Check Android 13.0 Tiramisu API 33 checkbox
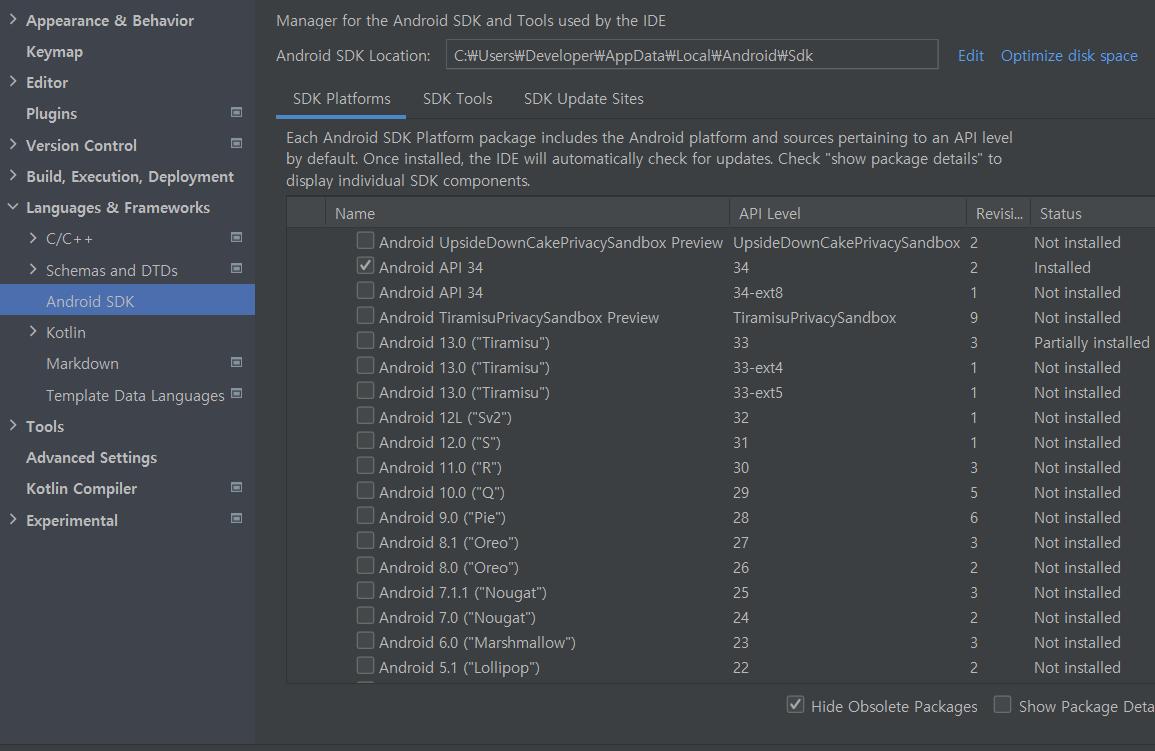The image size is (1155, 751). (x=365, y=341)
